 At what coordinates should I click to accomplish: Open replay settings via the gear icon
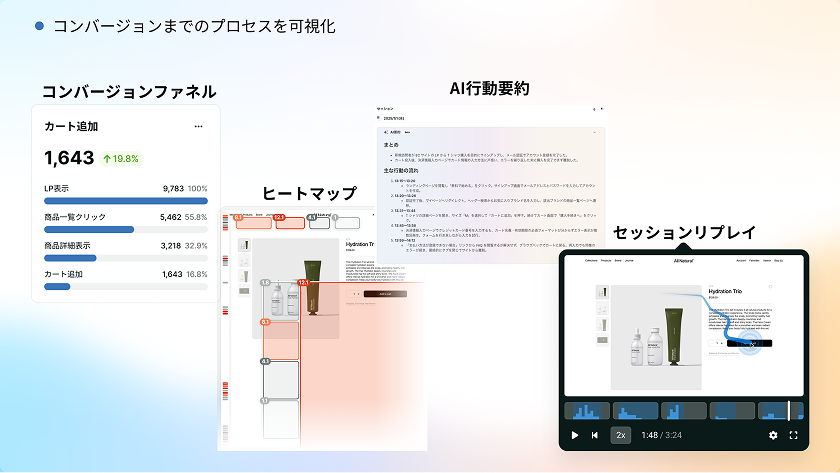[x=773, y=435]
